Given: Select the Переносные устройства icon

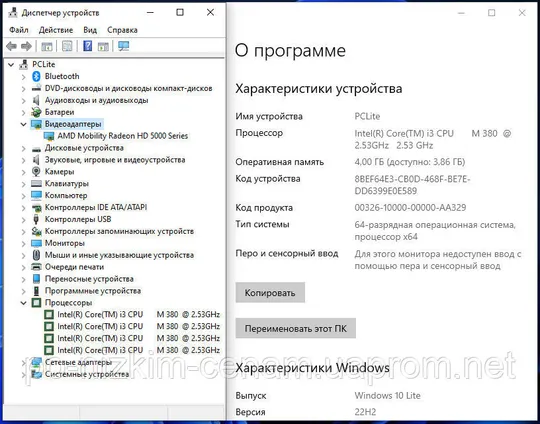Looking at the screenshot, I should tap(36, 279).
